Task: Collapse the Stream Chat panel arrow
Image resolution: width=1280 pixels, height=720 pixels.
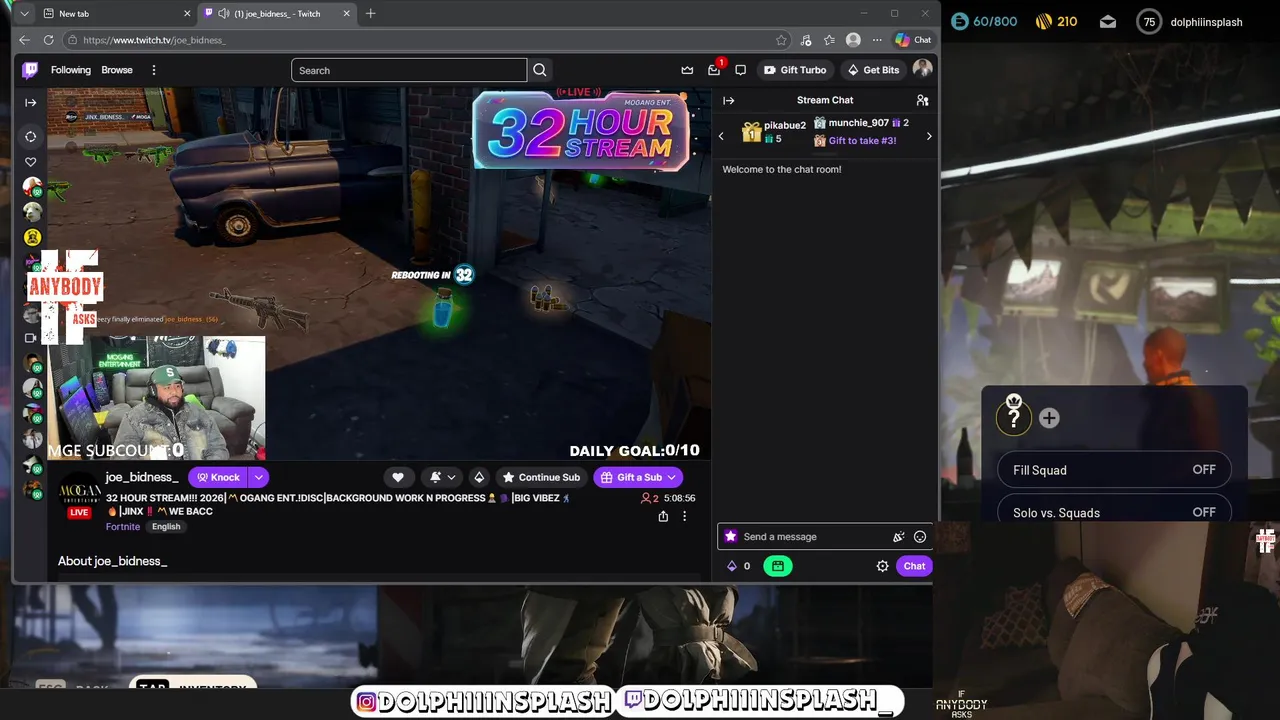Action: pyautogui.click(x=729, y=100)
